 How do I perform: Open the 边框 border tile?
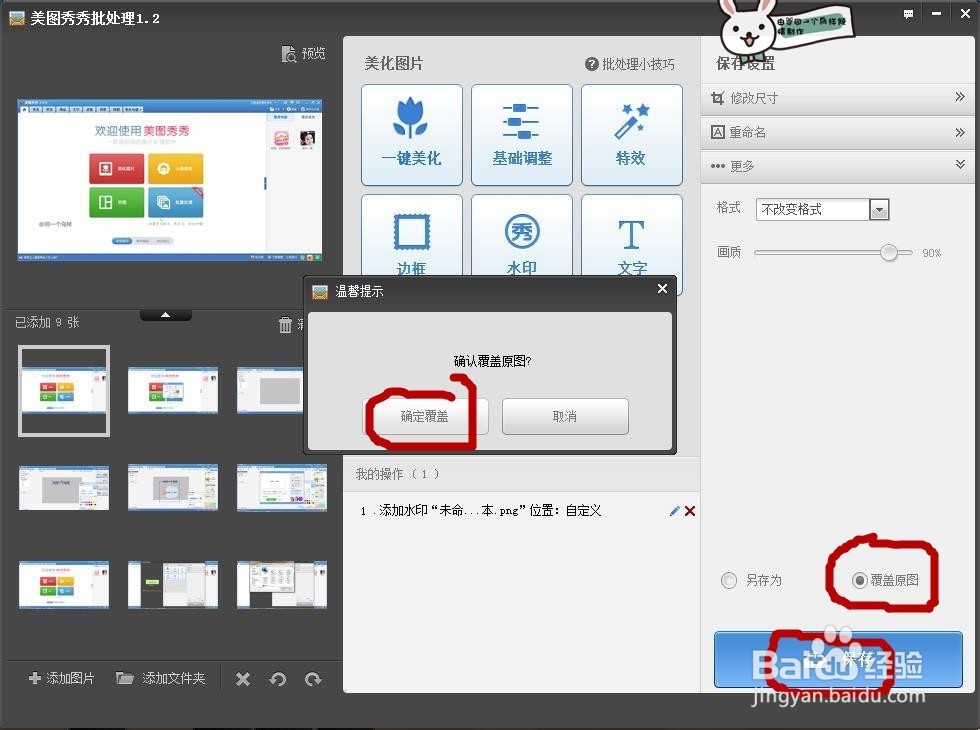[412, 236]
